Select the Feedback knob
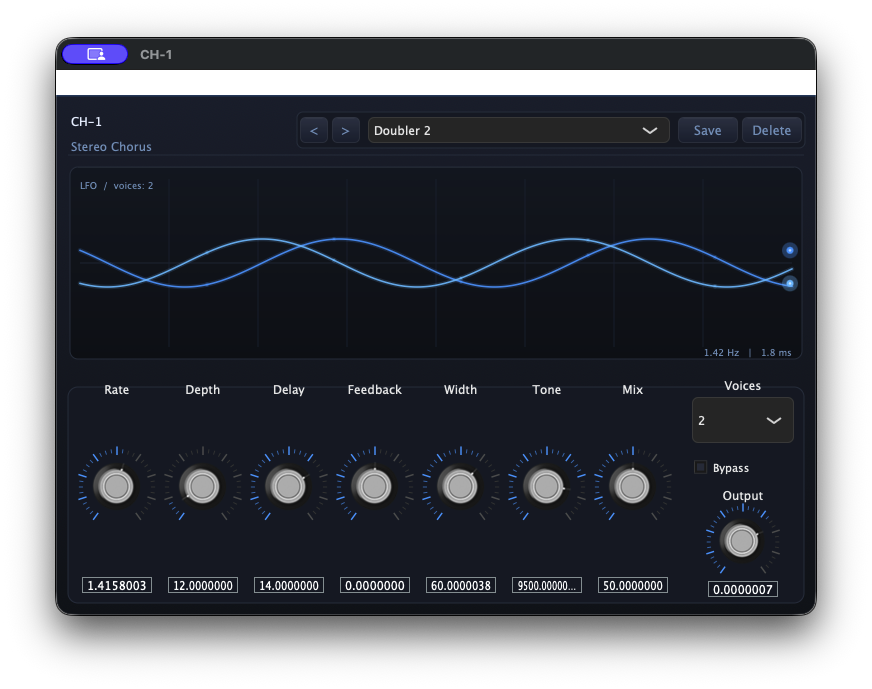872x689 pixels. click(374, 486)
